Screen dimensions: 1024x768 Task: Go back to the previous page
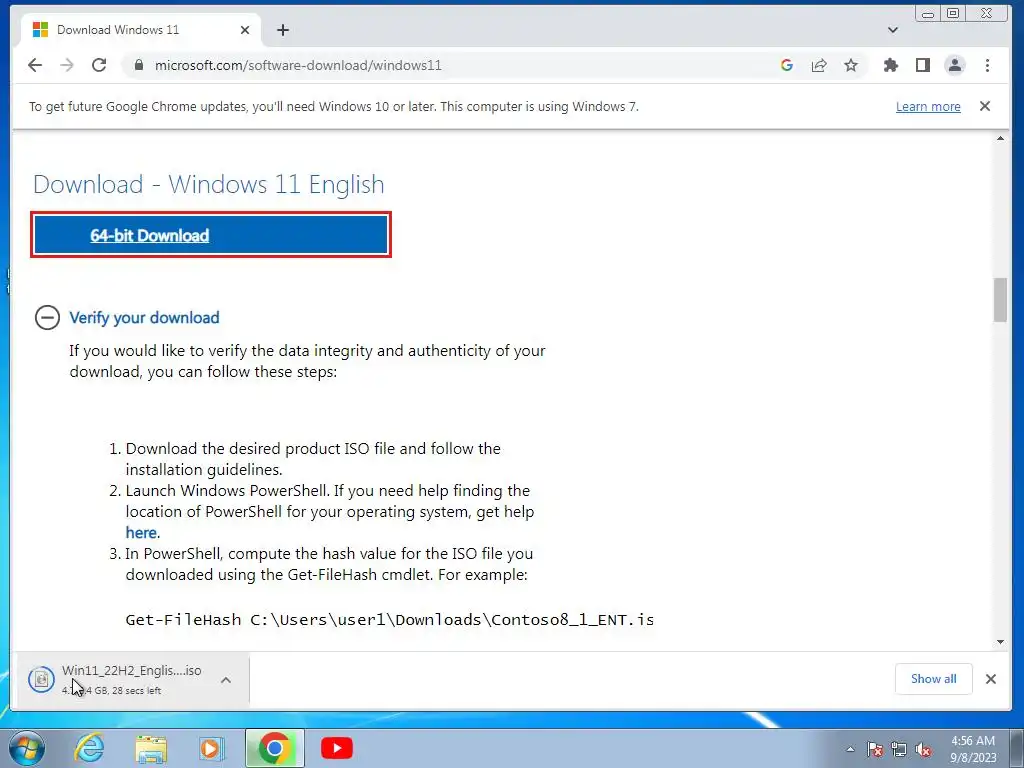click(35, 65)
